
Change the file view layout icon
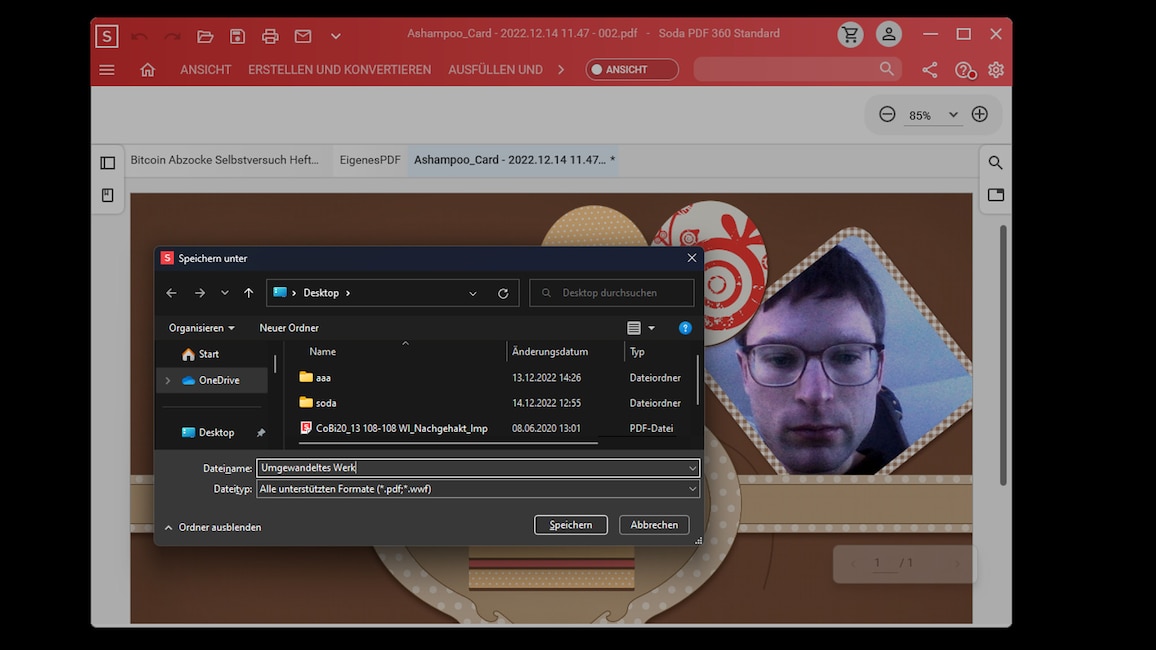(x=634, y=328)
